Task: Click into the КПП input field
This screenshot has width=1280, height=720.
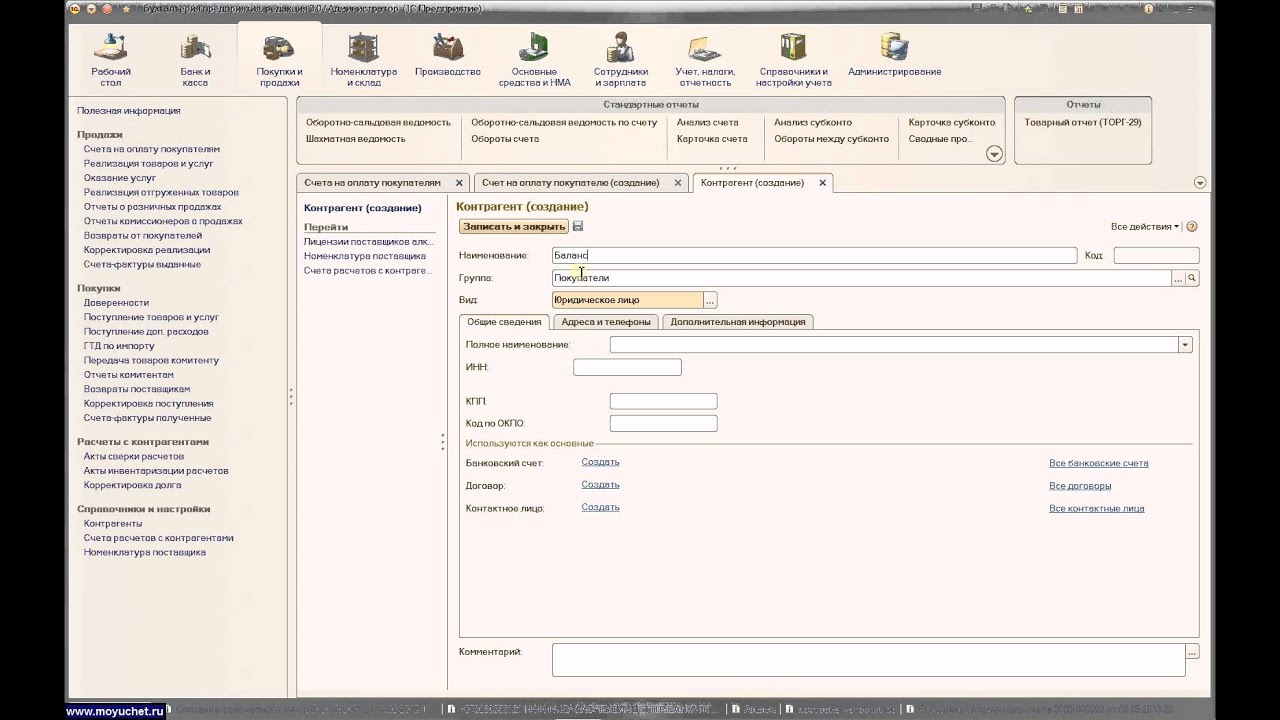Action: (663, 401)
